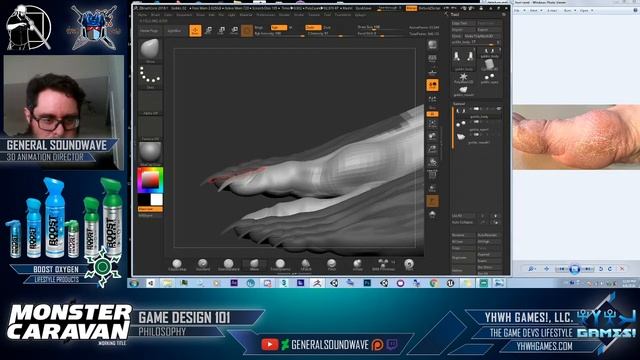Select the Rotate transform tool in top shelf
The image size is (640, 360).
pyautogui.click(x=234, y=31)
